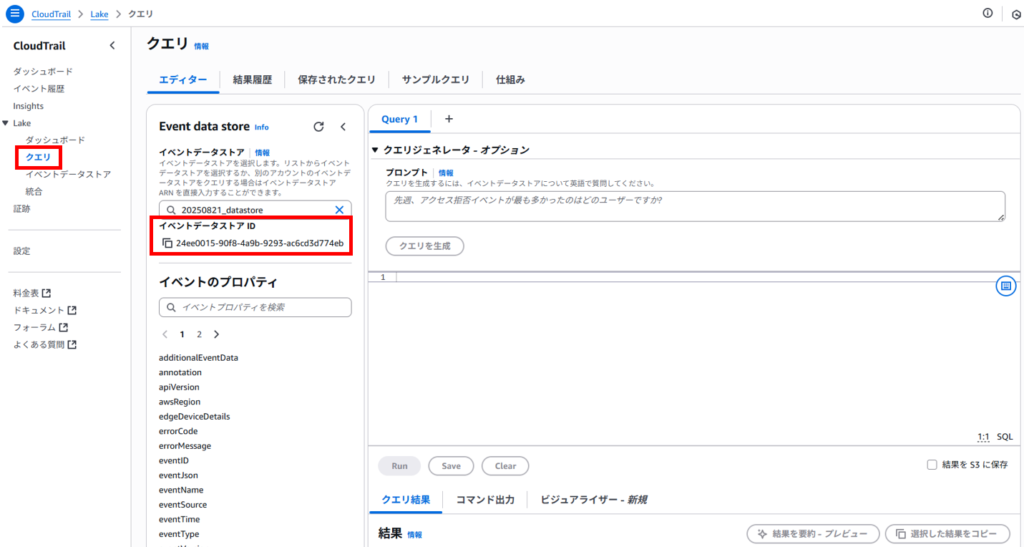The width and height of the screenshot is (1024, 547).
Task: Add a new query tab
Action: (449, 119)
